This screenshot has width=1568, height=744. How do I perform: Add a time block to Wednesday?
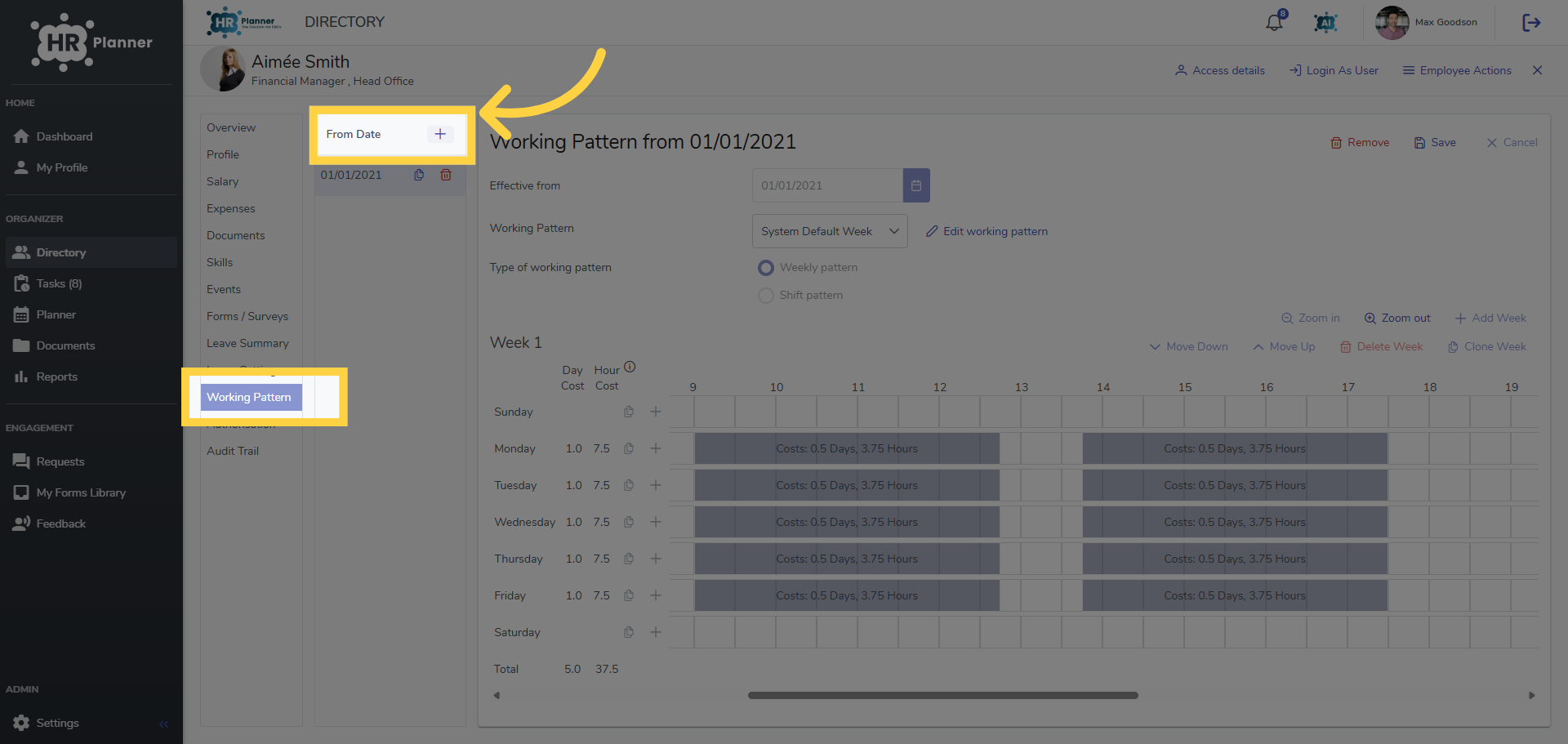pyautogui.click(x=655, y=522)
